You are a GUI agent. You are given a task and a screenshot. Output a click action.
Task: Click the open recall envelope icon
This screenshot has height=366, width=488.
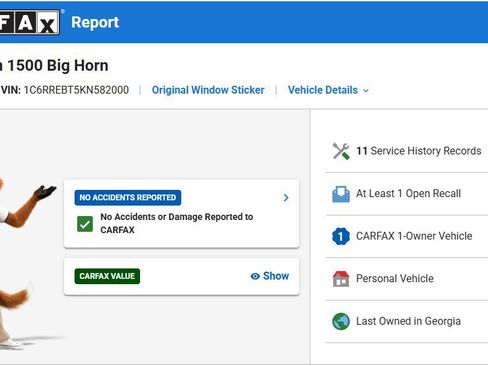341,194
